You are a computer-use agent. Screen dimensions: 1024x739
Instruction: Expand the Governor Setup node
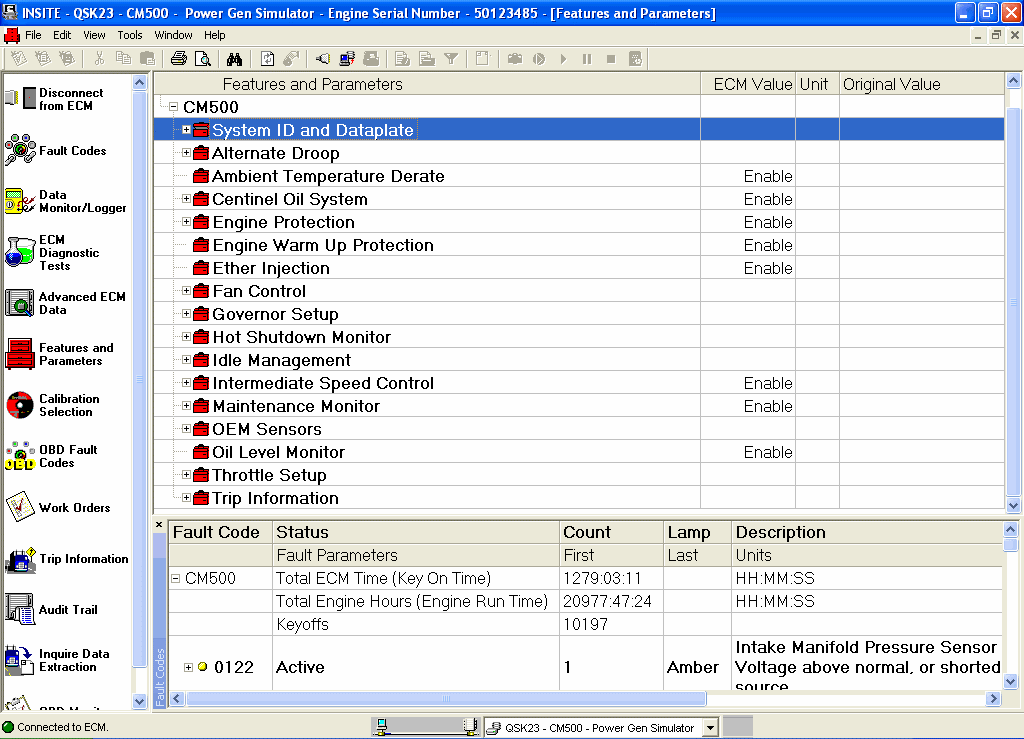(x=186, y=314)
